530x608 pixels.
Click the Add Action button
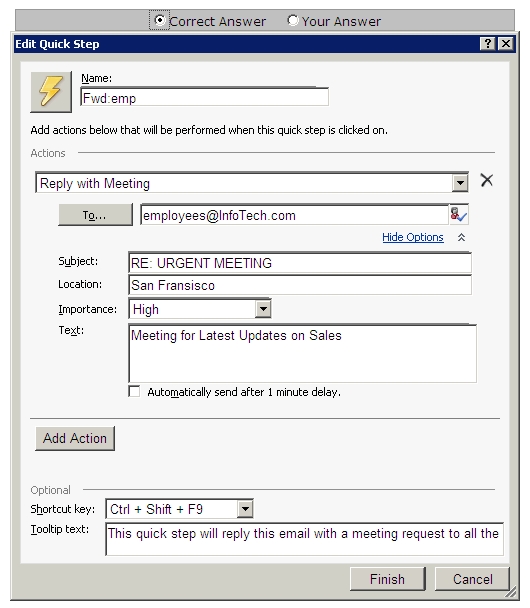75,439
